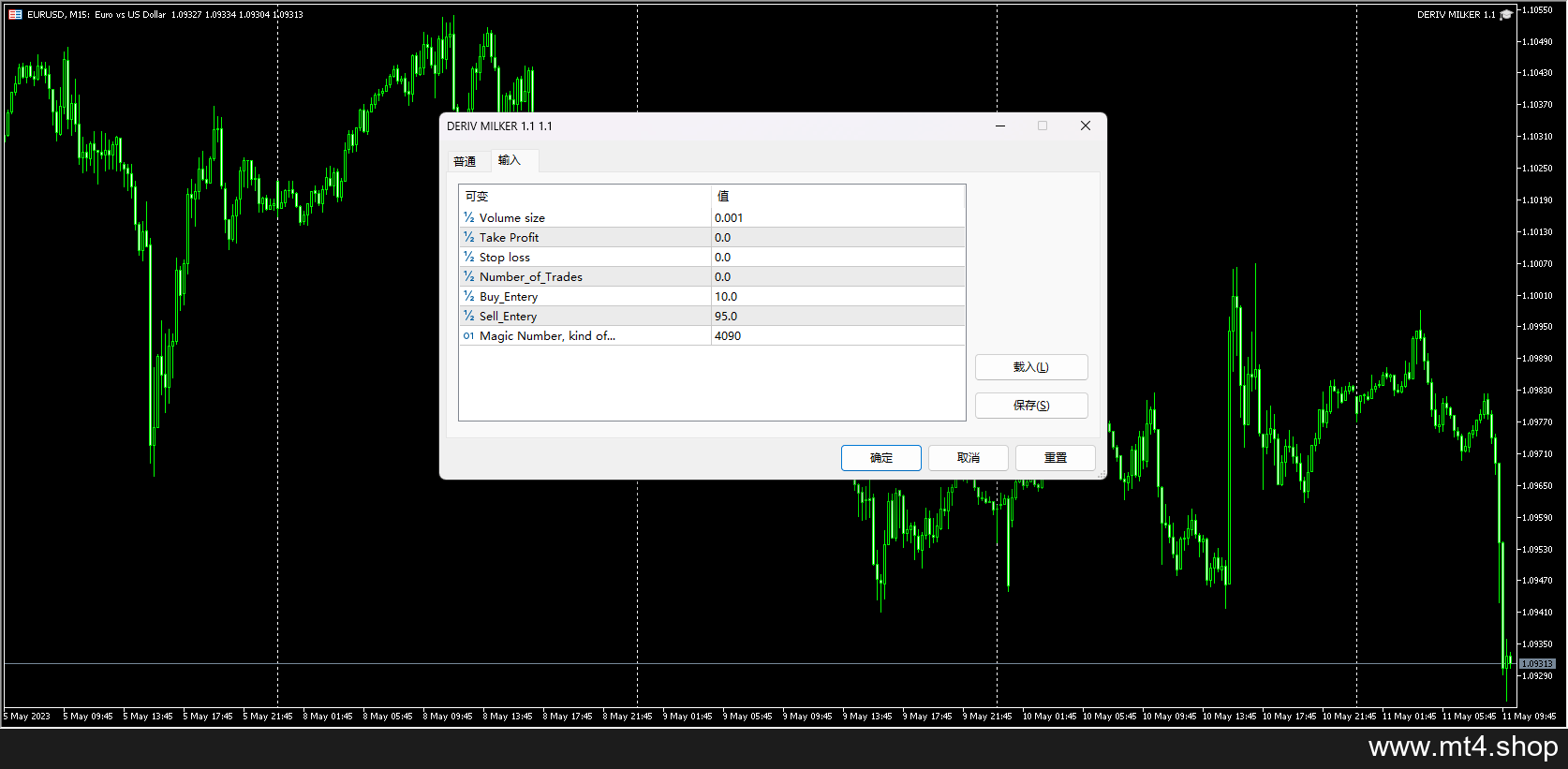1568x769 pixels.
Task: Reset inputs with the 重置 button
Action: (x=1056, y=458)
